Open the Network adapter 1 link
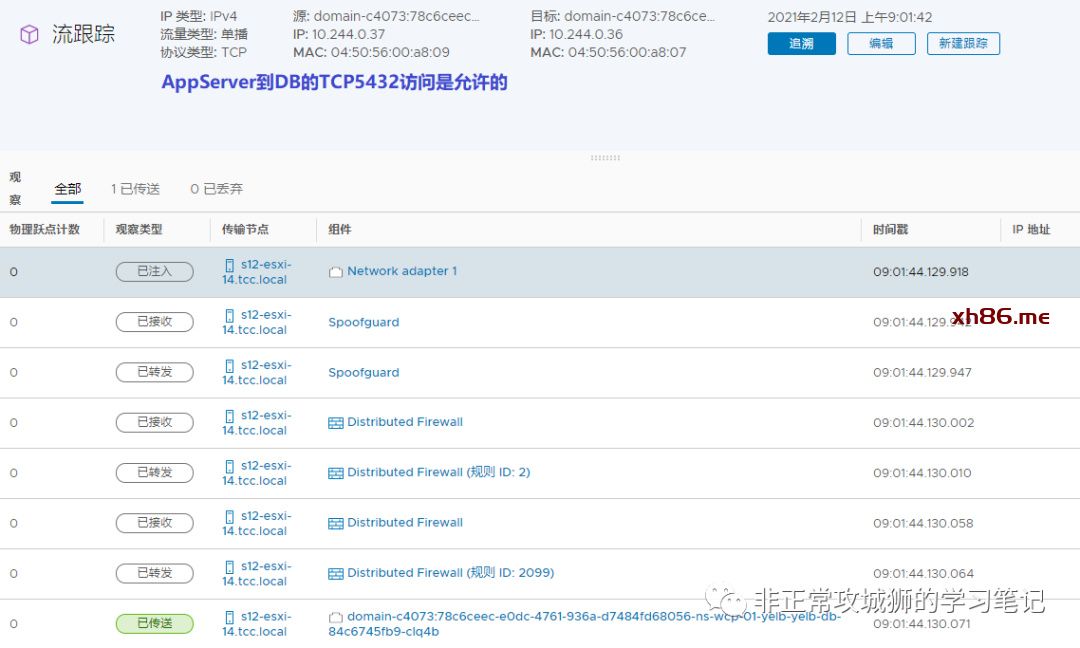1080x648 pixels. pyautogui.click(x=402, y=271)
